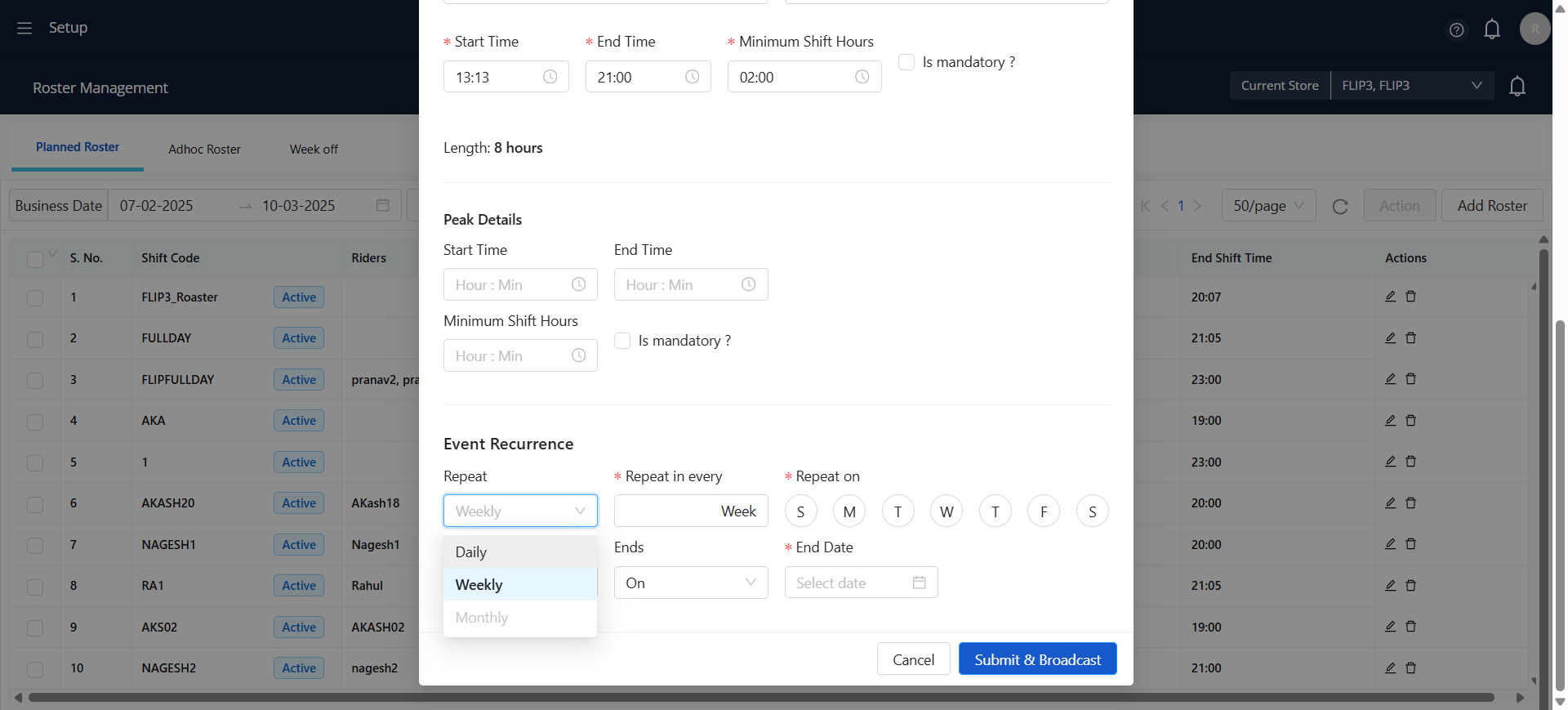Viewport: 1568px width, 710px height.
Task: Choose Monthly from Repeat options
Action: (x=520, y=618)
